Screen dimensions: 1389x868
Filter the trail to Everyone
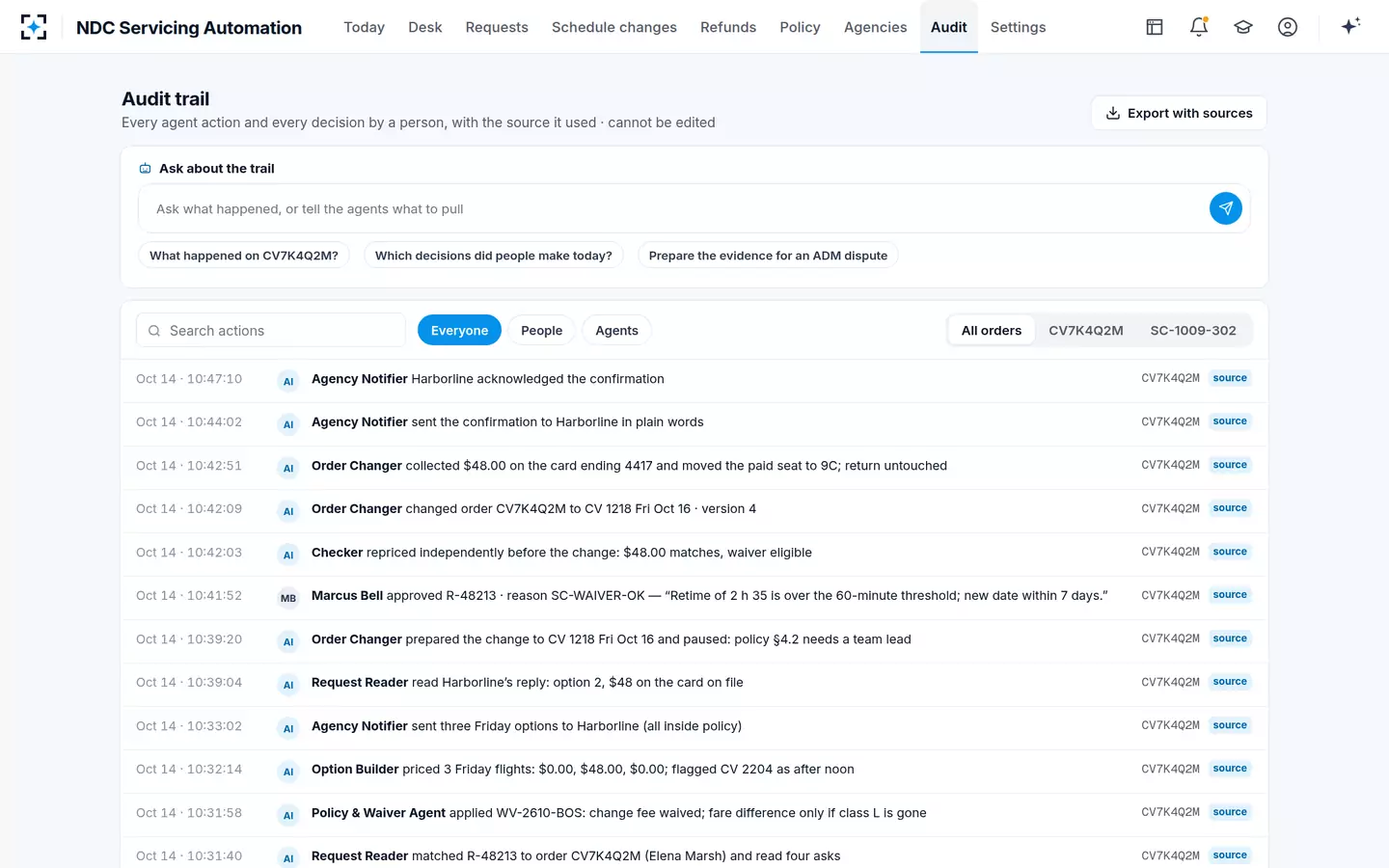[x=459, y=330]
